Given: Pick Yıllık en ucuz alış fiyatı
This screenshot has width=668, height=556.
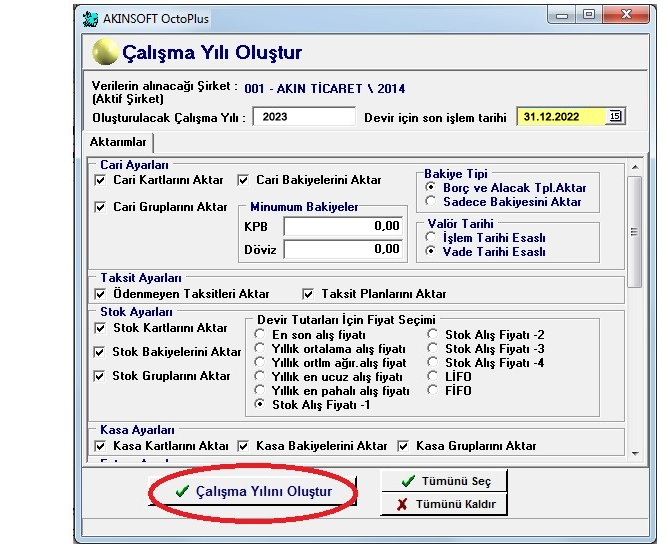Looking at the screenshot, I should click(259, 376).
